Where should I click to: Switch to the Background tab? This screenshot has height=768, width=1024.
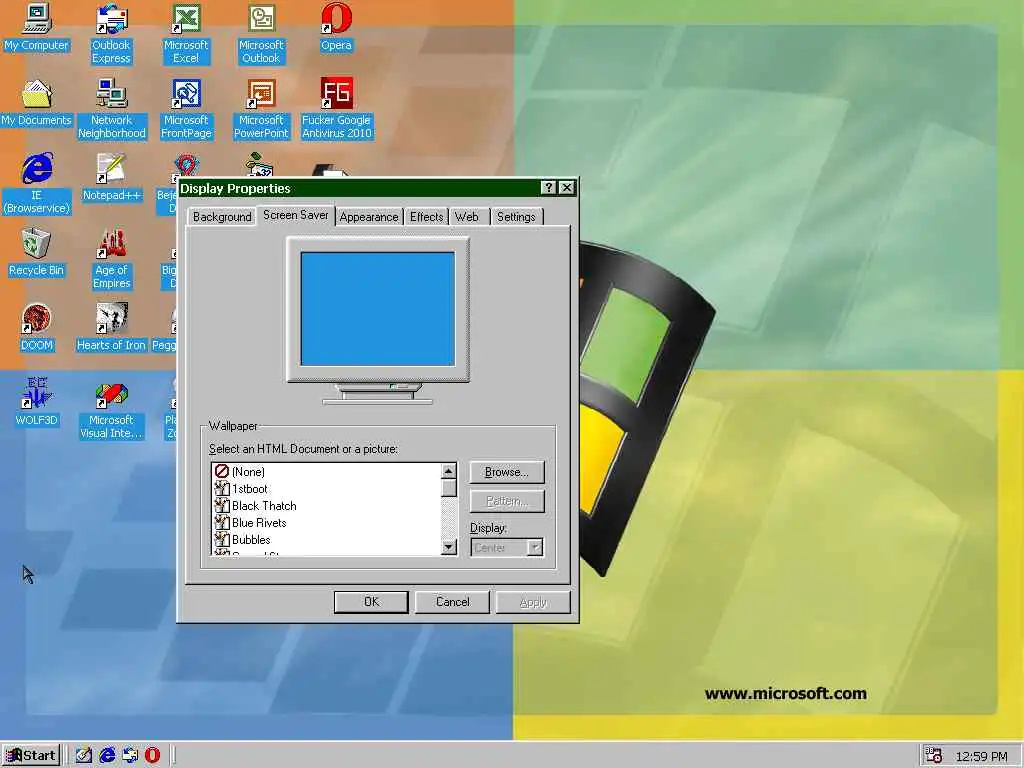[x=222, y=217]
